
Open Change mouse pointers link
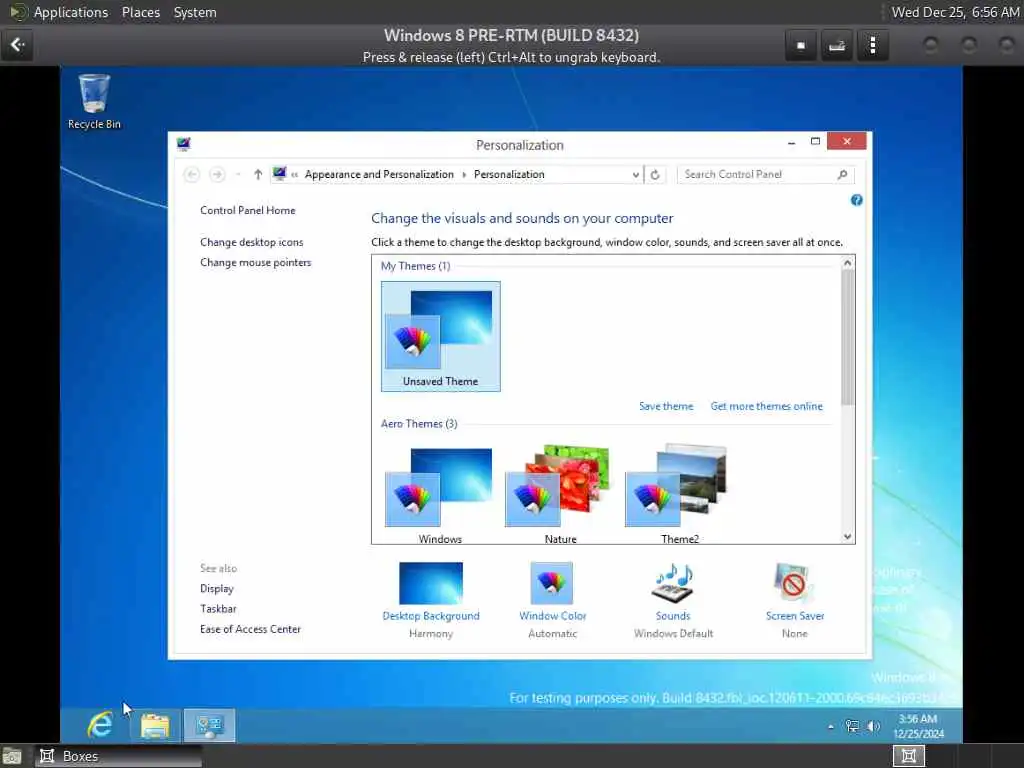coord(255,263)
